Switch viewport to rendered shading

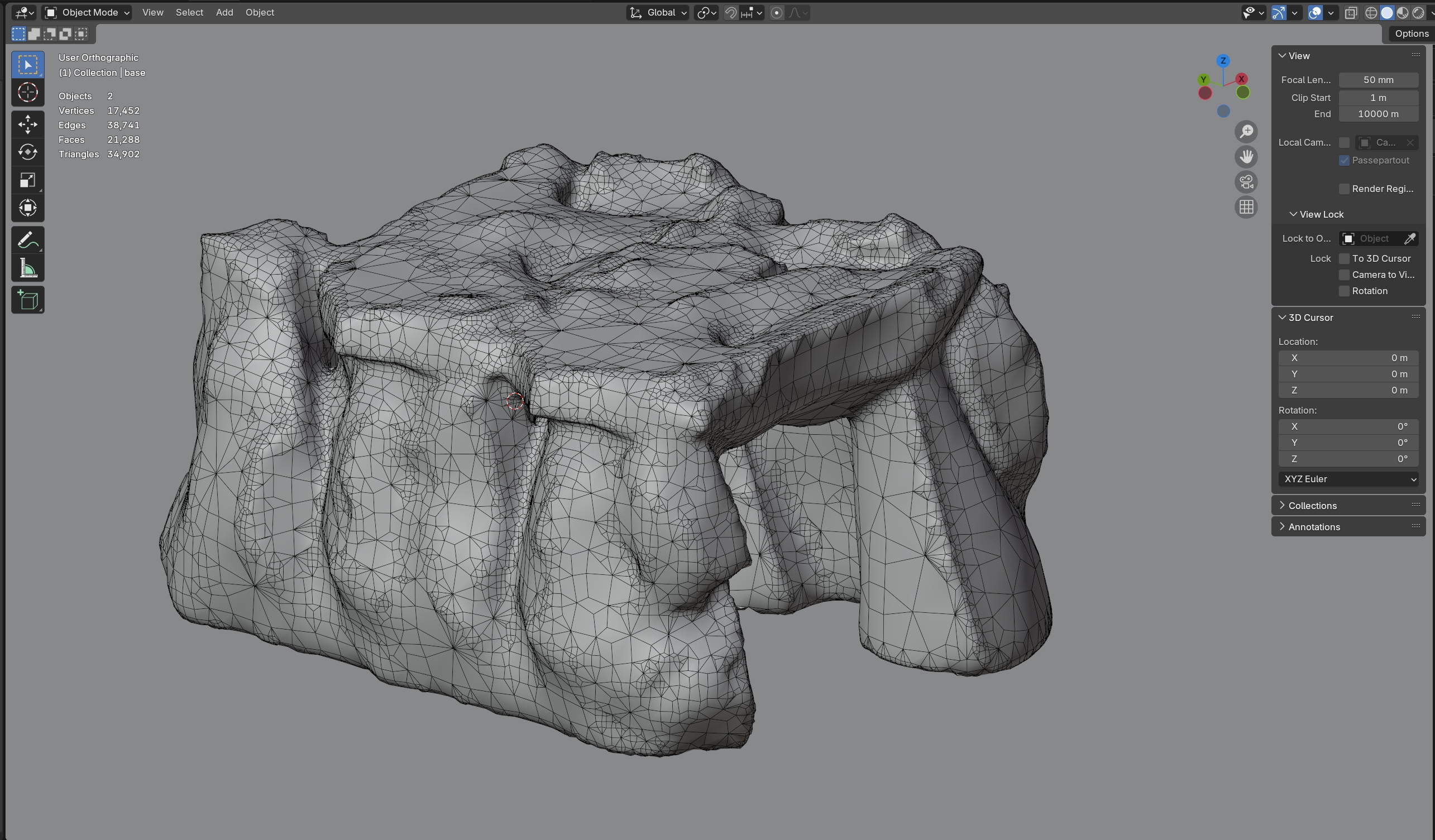coord(1419,12)
